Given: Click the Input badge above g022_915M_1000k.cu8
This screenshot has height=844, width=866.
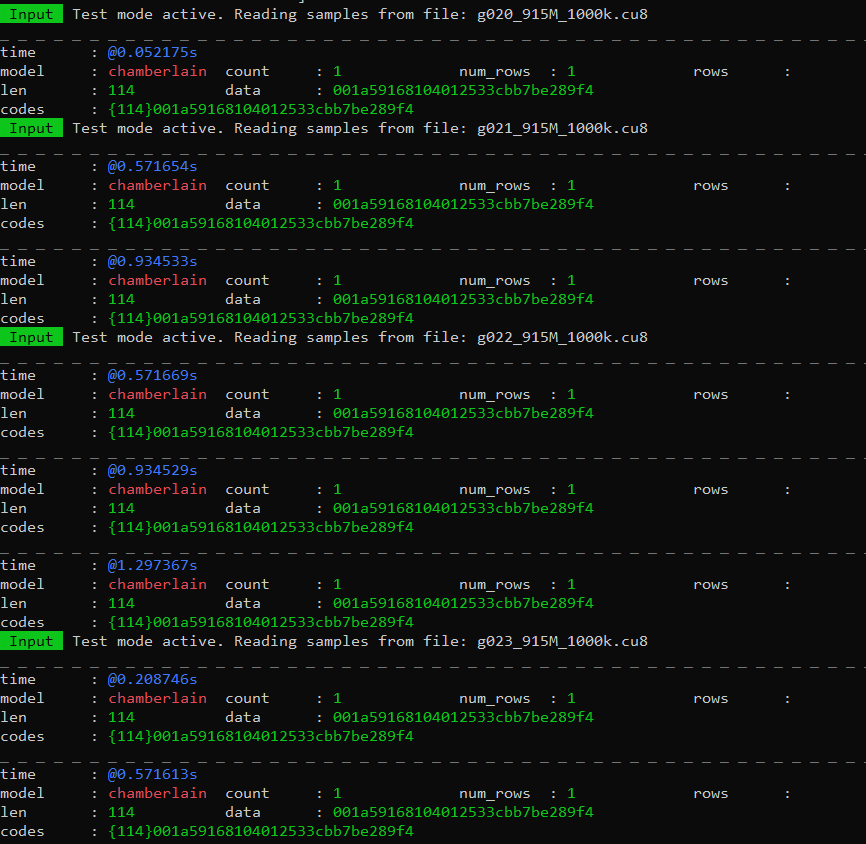Looking at the screenshot, I should [31, 337].
